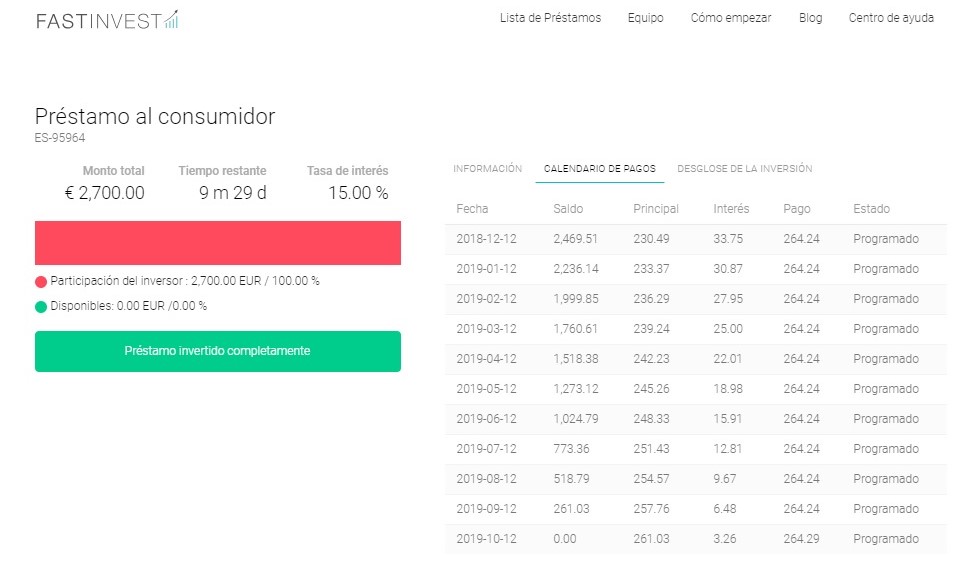Click the green Disponibles indicator dot
Viewport: 957px width, 573px height.
pos(41,306)
